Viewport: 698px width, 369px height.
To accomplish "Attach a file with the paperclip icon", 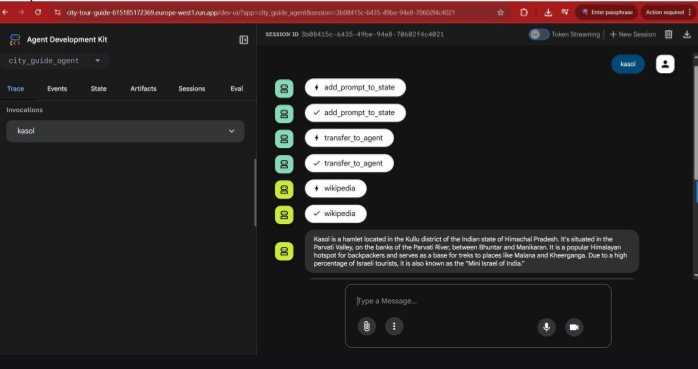I will pyautogui.click(x=367, y=327).
